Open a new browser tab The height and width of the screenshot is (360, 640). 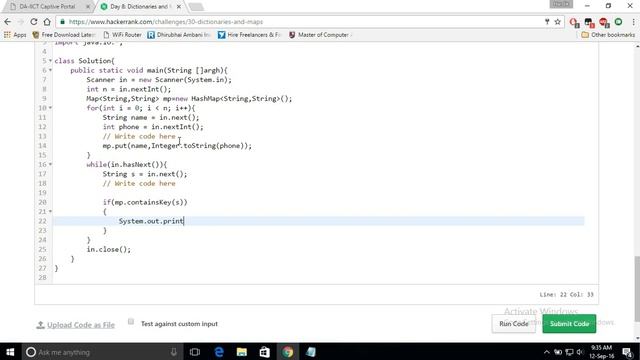pyautogui.click(x=196, y=7)
